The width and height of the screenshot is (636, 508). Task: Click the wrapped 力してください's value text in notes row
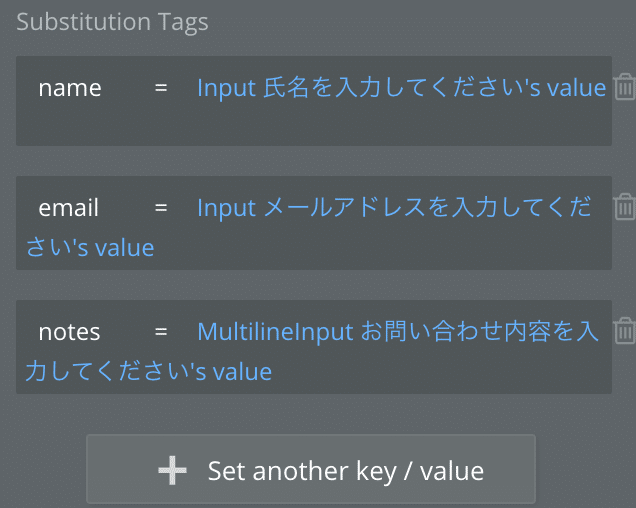(149, 371)
